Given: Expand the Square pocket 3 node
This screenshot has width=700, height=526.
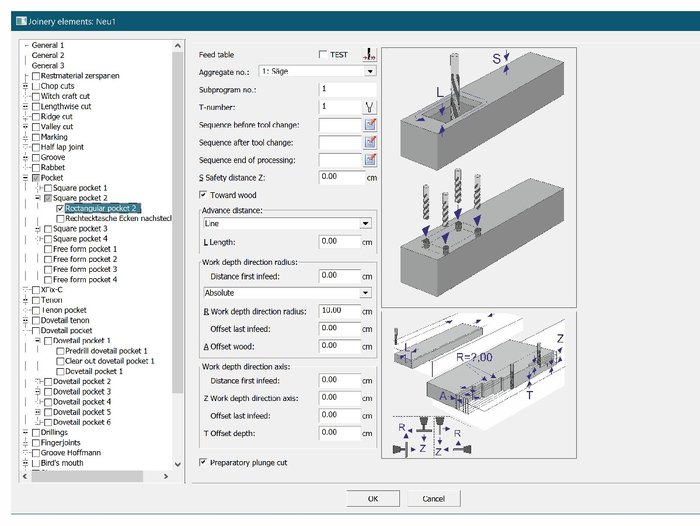Looking at the screenshot, I should [38, 229].
